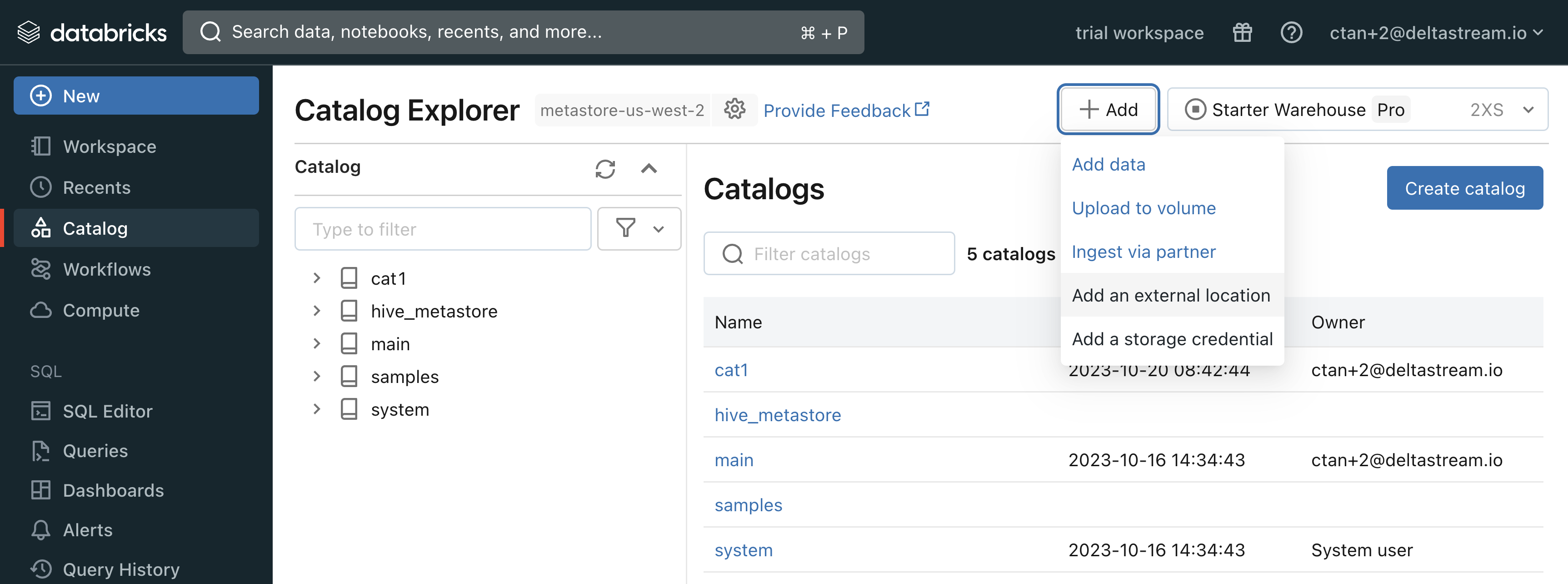Open Queries from the sidebar
1568x584 pixels.
tap(136, 451)
